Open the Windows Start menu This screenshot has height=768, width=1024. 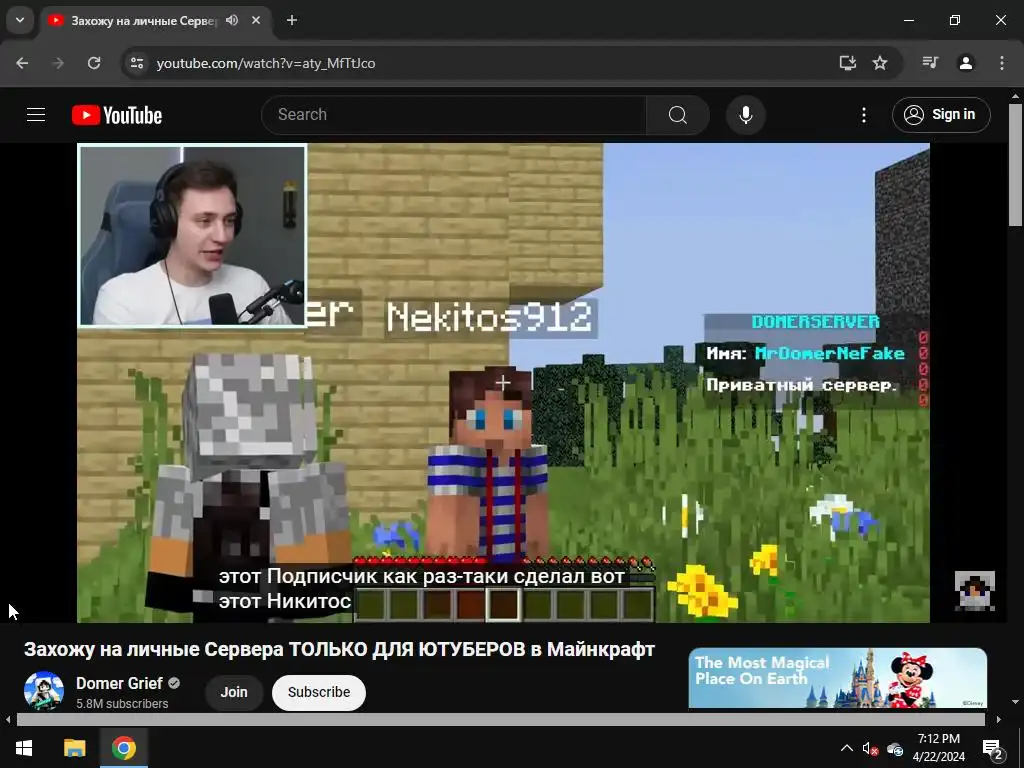[x=24, y=748]
